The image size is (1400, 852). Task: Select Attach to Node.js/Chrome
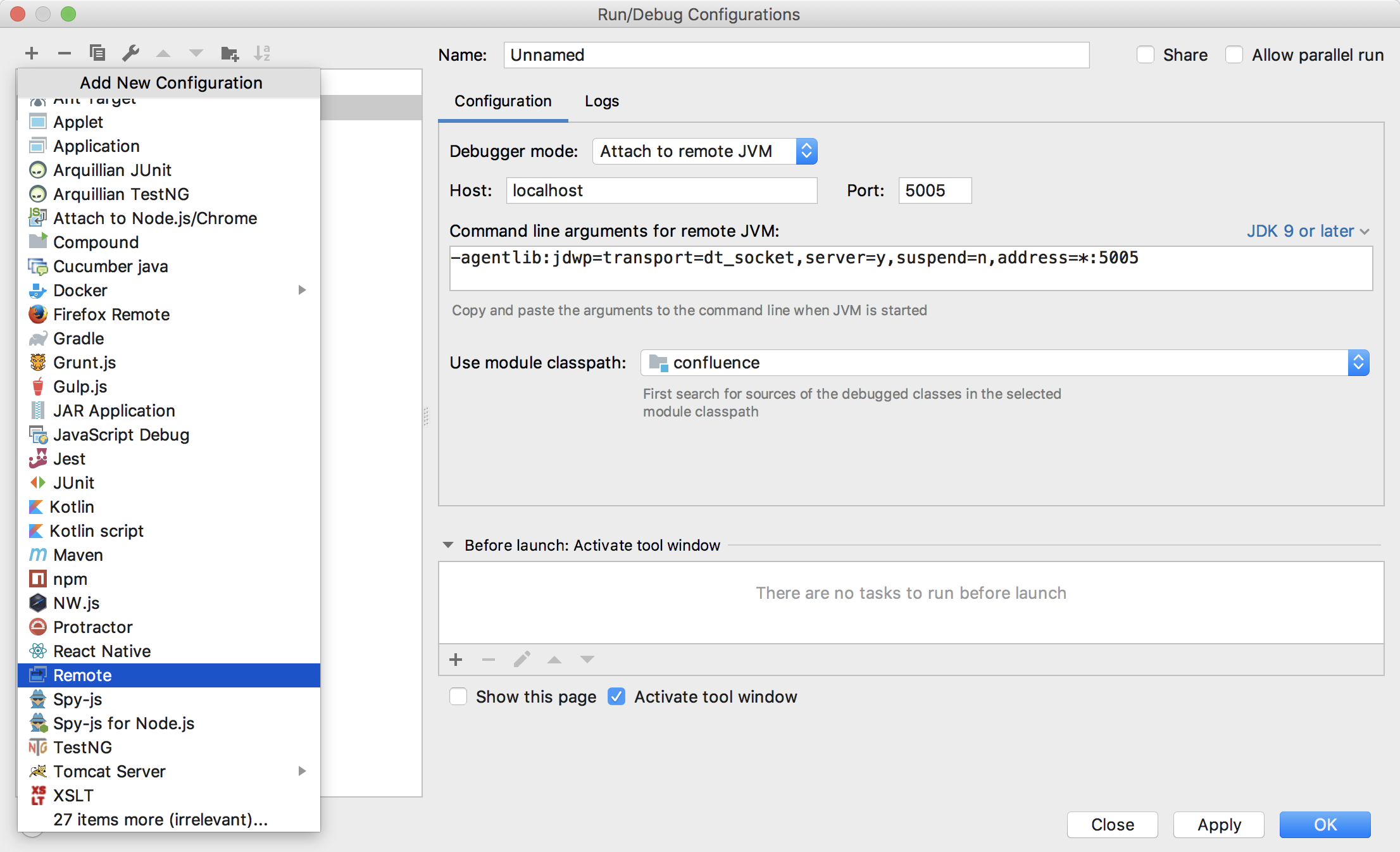click(x=168, y=218)
